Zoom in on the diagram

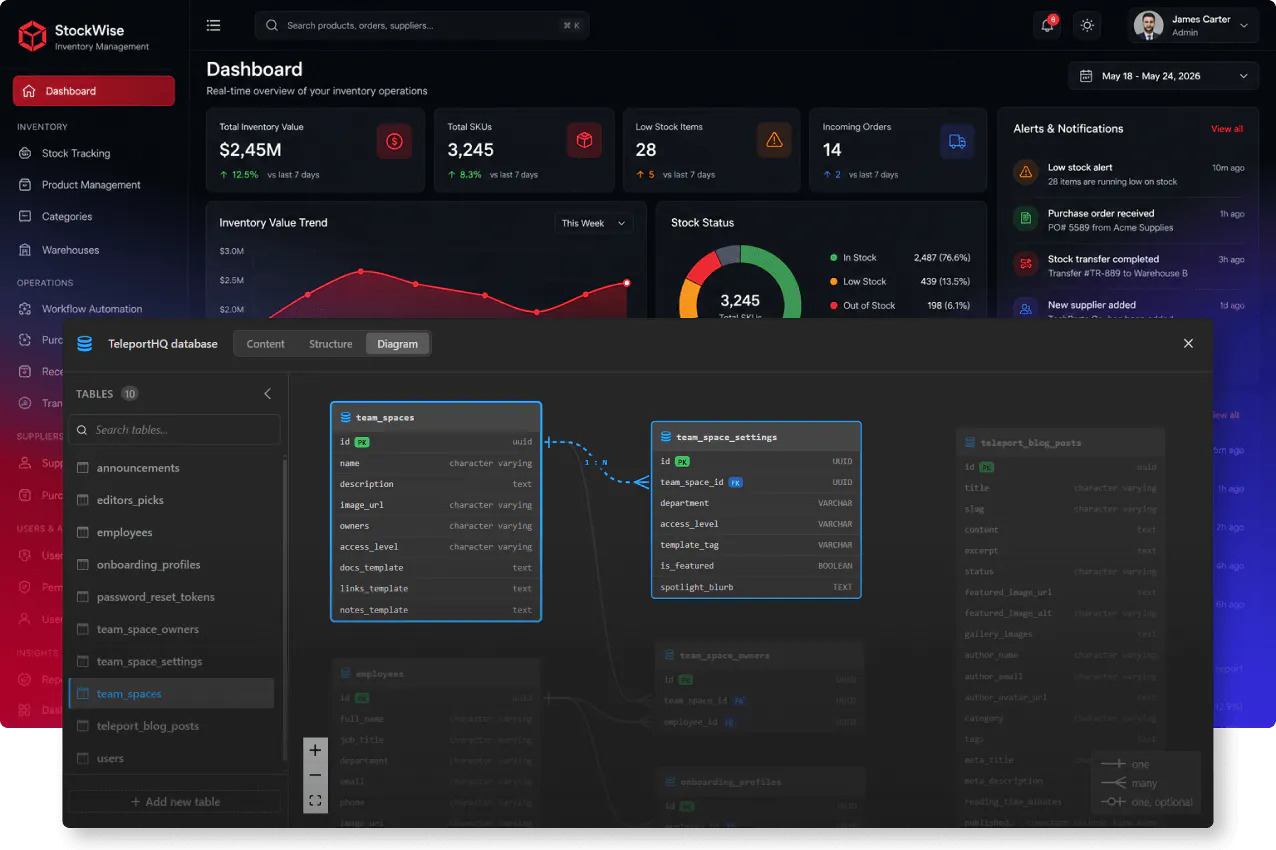point(315,750)
